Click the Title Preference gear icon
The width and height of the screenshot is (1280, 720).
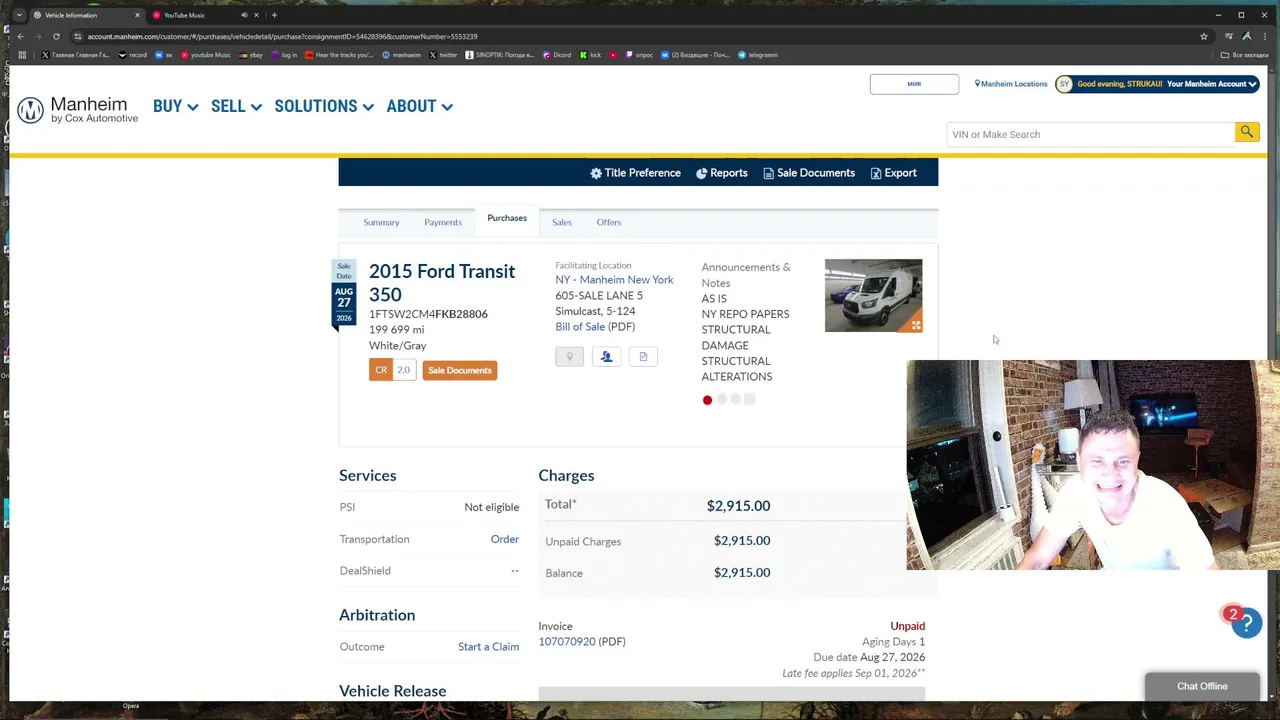click(x=596, y=173)
